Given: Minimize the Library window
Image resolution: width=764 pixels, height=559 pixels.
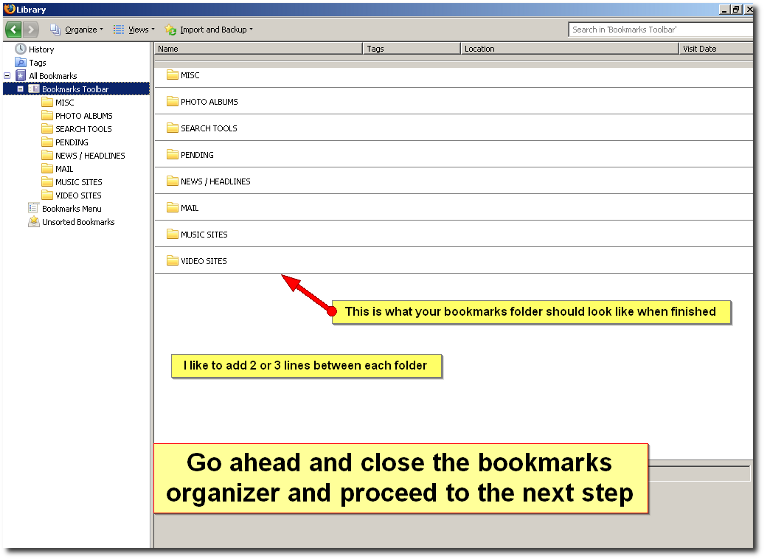Looking at the screenshot, I should point(725,9).
